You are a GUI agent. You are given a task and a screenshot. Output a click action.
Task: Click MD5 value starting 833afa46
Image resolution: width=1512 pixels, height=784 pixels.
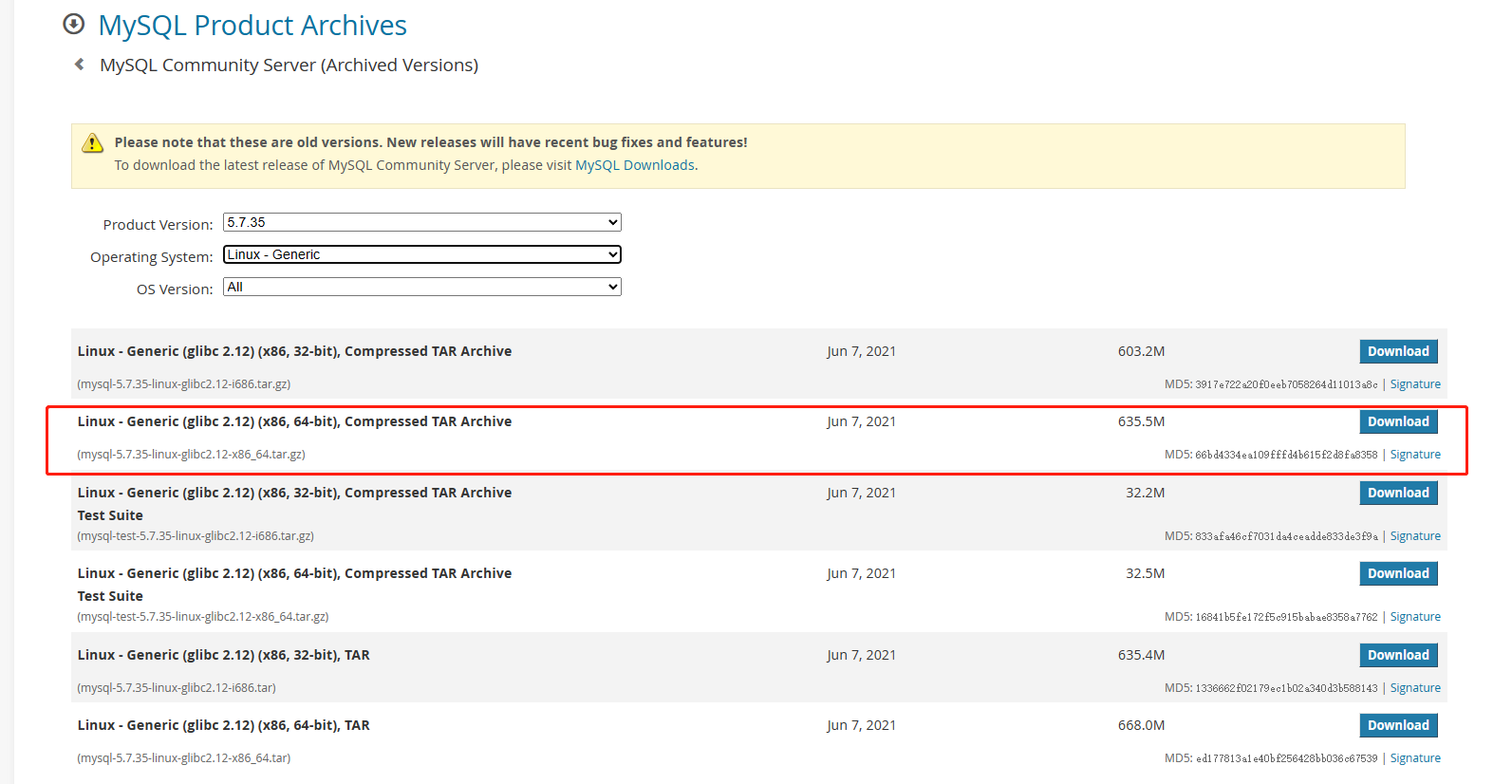[1286, 536]
